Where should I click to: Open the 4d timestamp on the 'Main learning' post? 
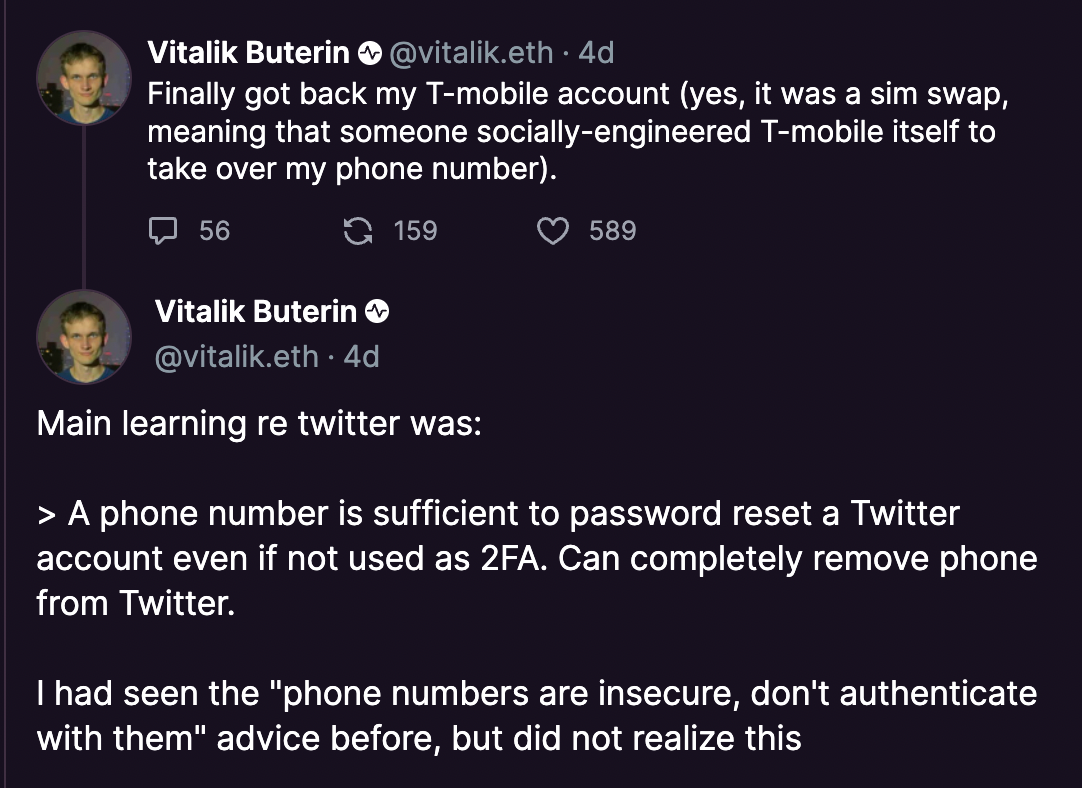(x=362, y=357)
